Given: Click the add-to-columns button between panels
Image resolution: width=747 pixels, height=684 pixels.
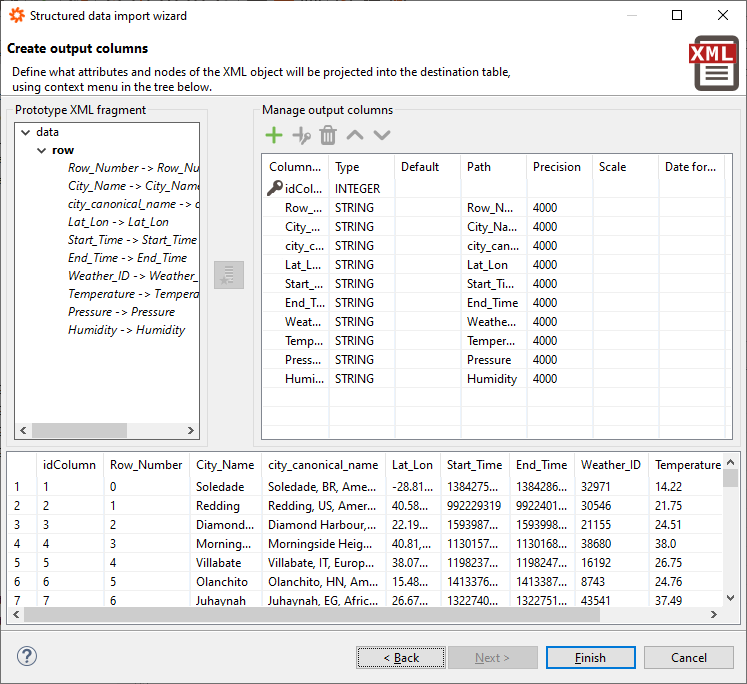Looking at the screenshot, I should [229, 275].
